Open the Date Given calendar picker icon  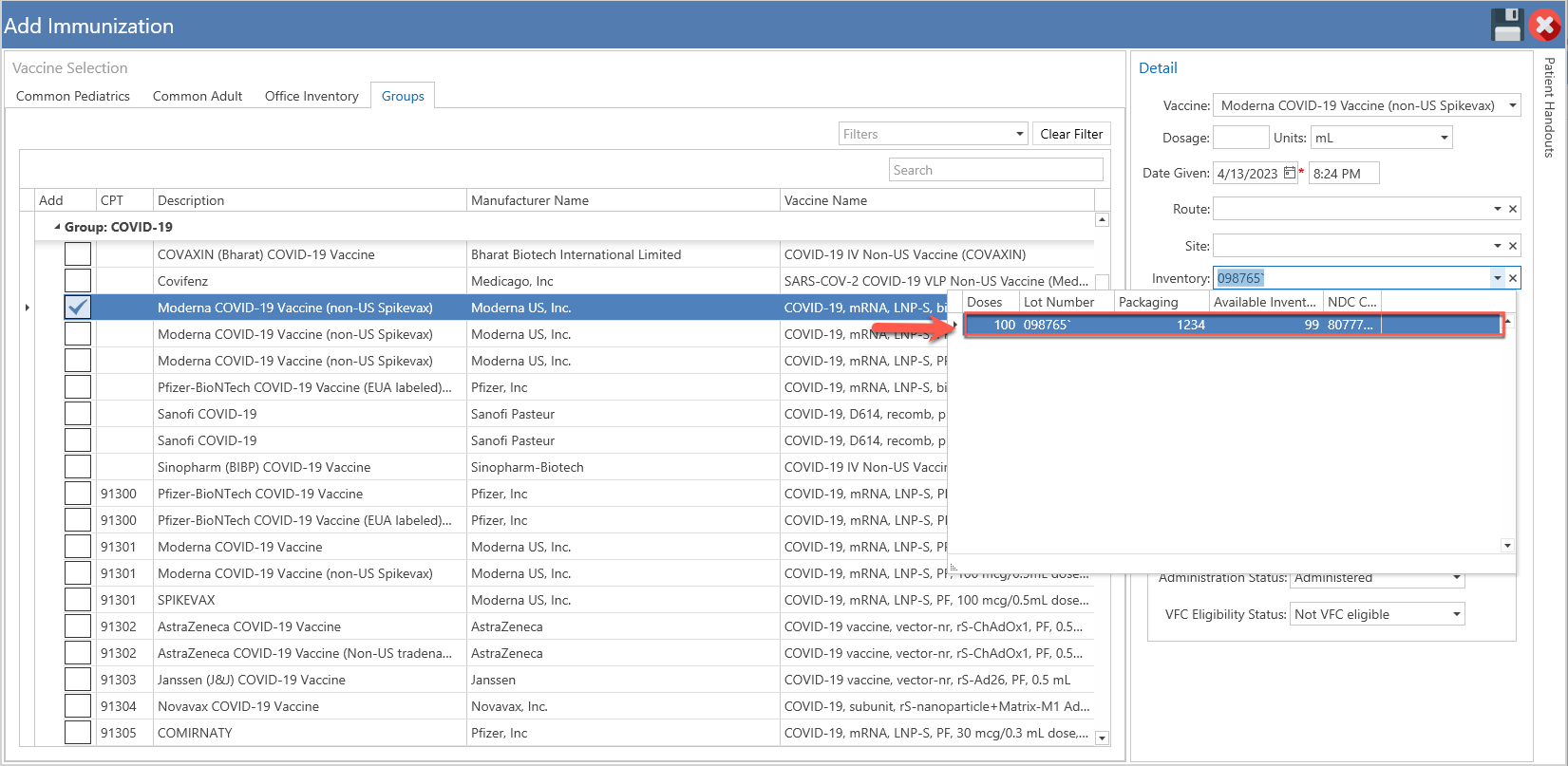1290,173
